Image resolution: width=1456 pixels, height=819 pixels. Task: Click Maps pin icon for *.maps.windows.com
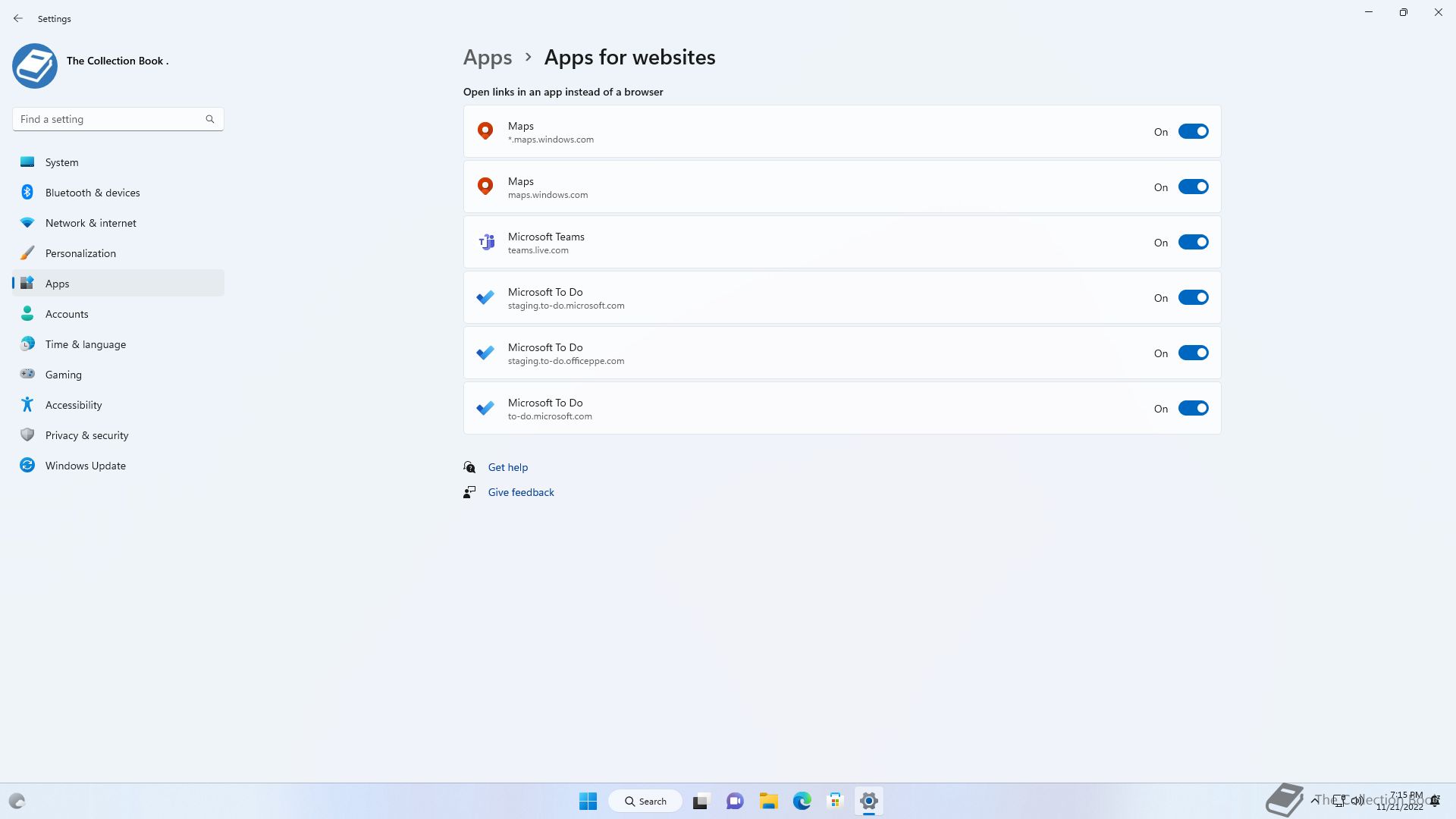485,131
